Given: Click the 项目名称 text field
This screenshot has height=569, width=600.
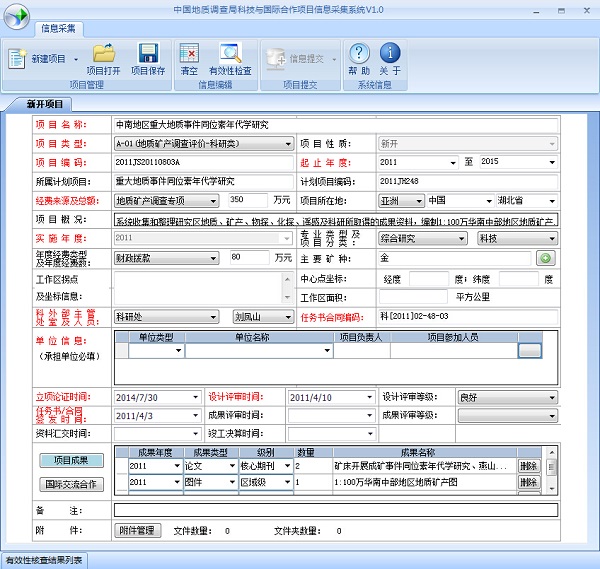Looking at the screenshot, I should coord(336,125).
